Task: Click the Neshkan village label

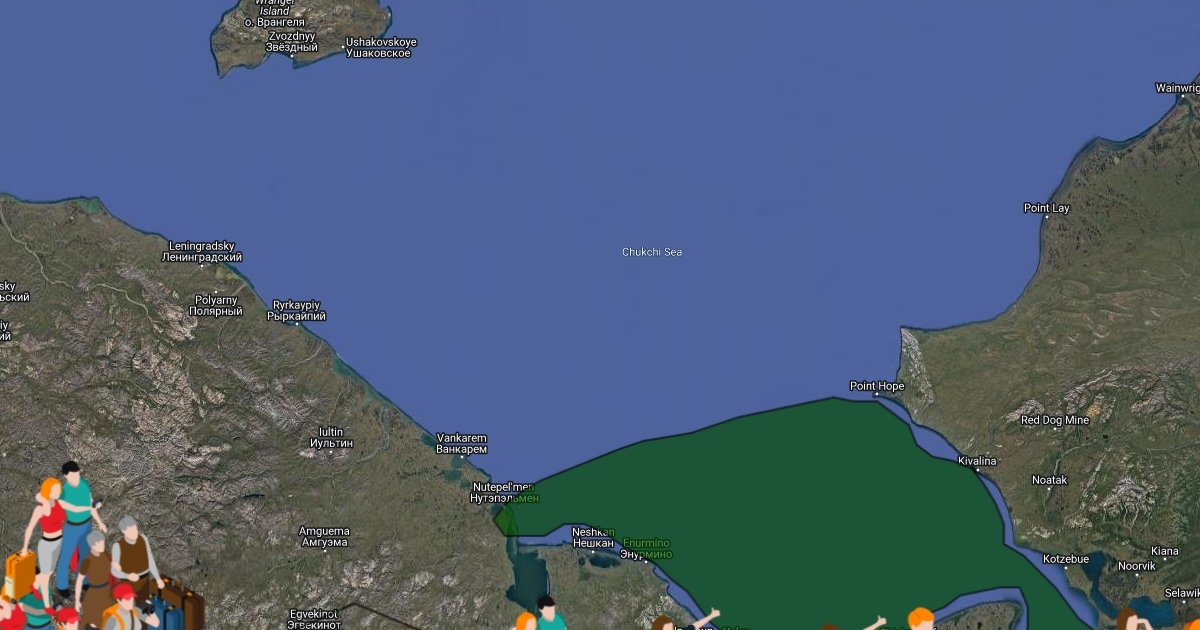Action: click(592, 538)
